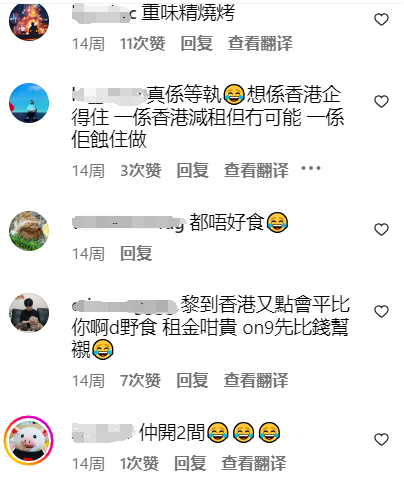Open the man with dog avatar profile

29,313
